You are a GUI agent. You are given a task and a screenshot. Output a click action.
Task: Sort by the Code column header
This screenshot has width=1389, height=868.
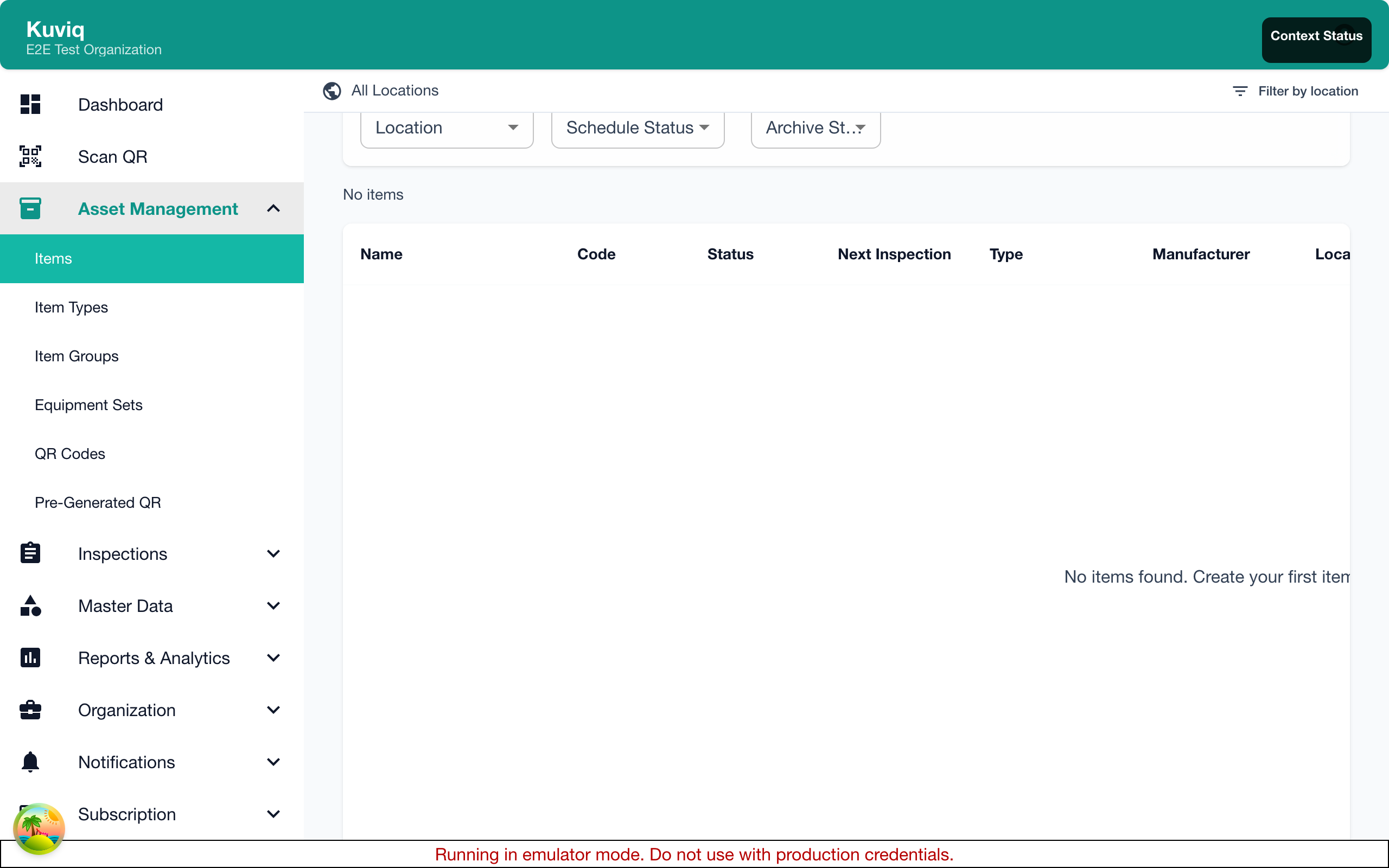(x=596, y=254)
